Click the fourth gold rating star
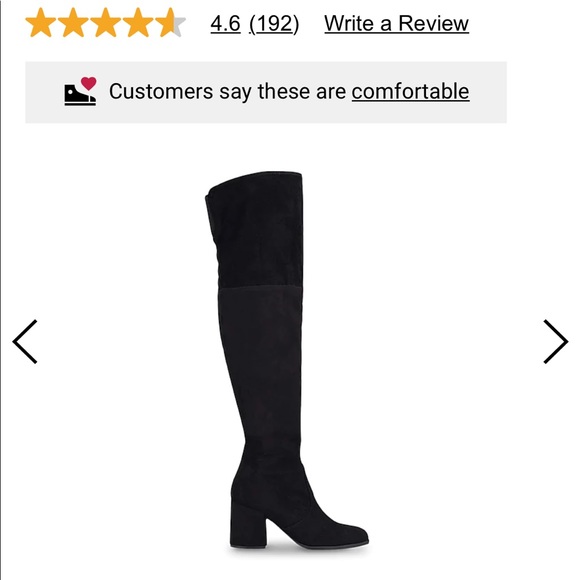Screen dimensions: 580x580 pyautogui.click(x=138, y=23)
